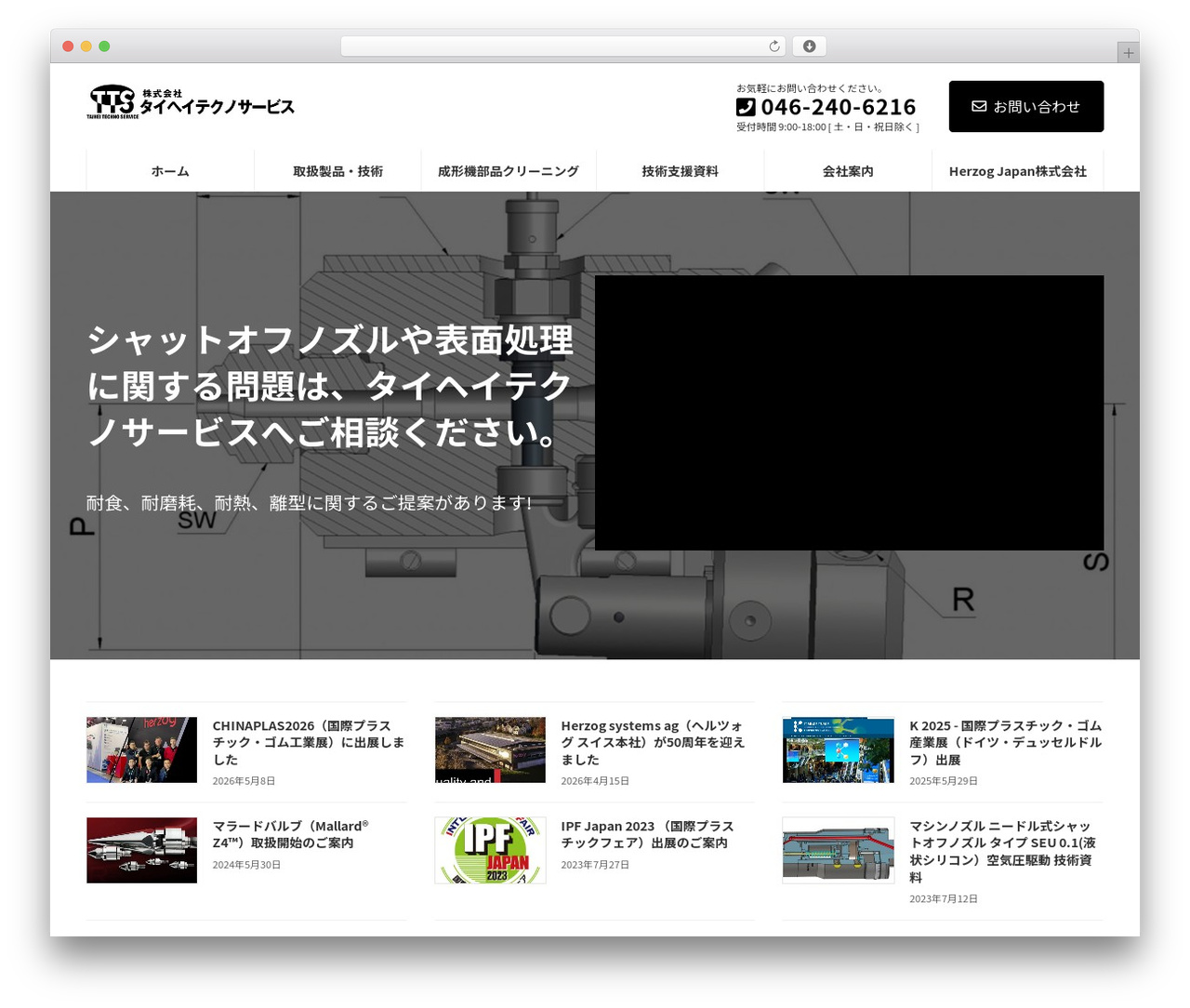Screen dimensions: 1190x1008
Task: Open the CHINAPLAS2026 exhibition article link
Action: (x=309, y=742)
